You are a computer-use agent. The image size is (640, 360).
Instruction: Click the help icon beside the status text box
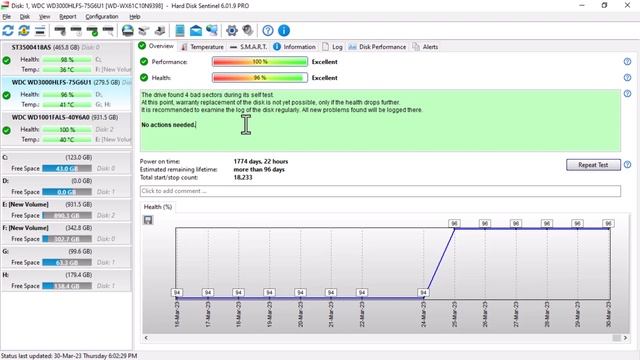[x=627, y=94]
